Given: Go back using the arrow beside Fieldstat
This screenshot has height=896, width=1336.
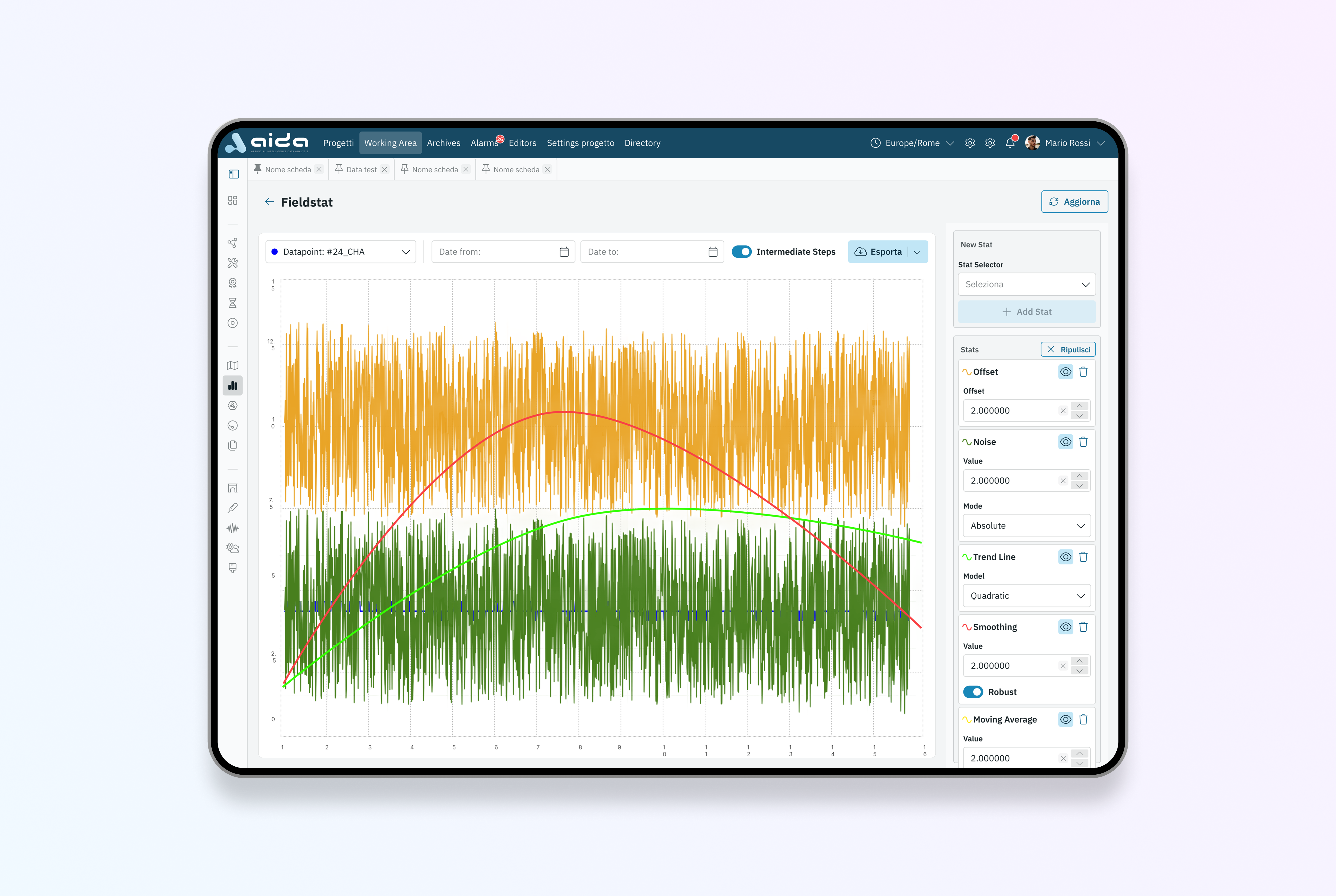Looking at the screenshot, I should 269,202.
